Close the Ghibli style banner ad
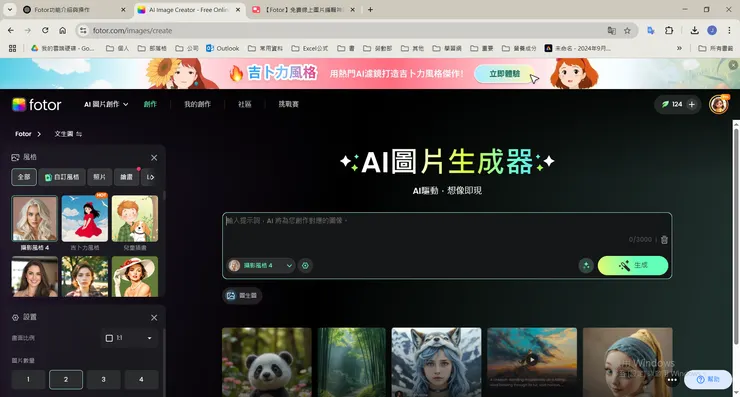This screenshot has height=397, width=740. click(x=733, y=65)
